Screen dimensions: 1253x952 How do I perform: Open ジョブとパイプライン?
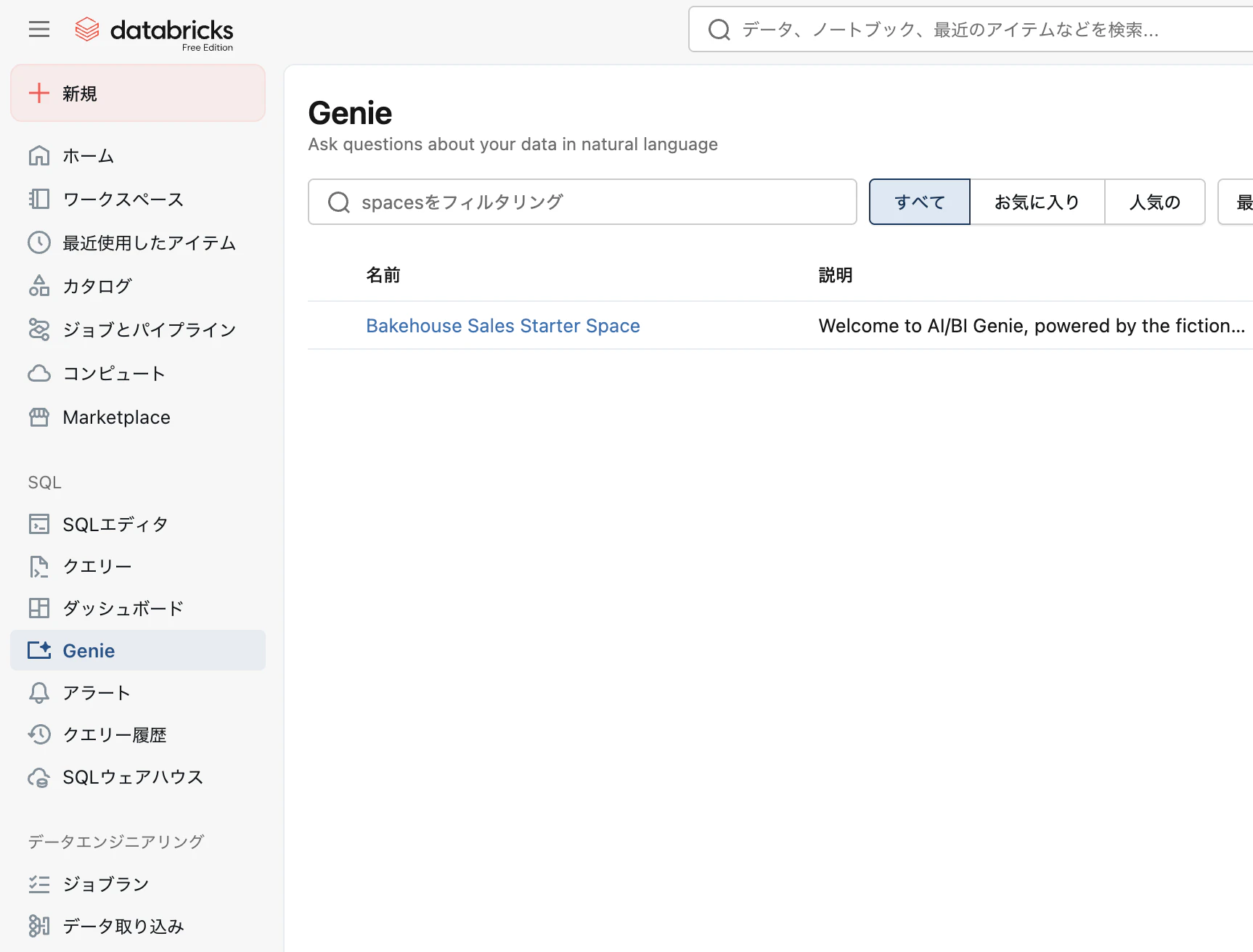(149, 329)
